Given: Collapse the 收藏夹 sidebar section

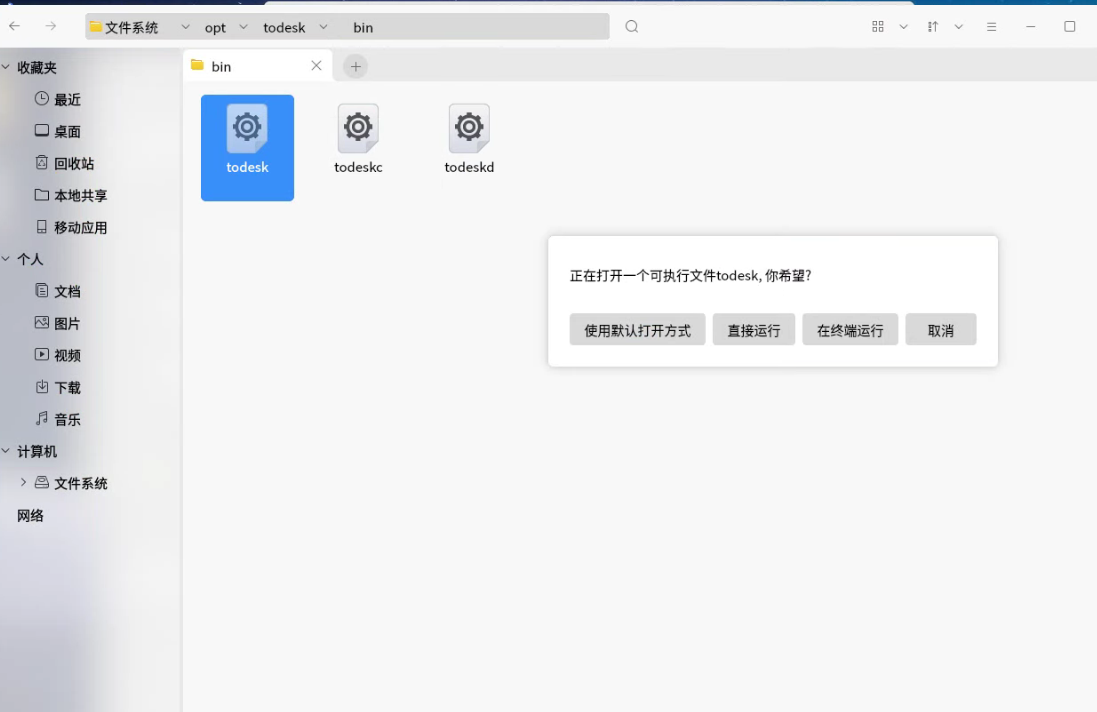Looking at the screenshot, I should pyautogui.click(x=7, y=67).
